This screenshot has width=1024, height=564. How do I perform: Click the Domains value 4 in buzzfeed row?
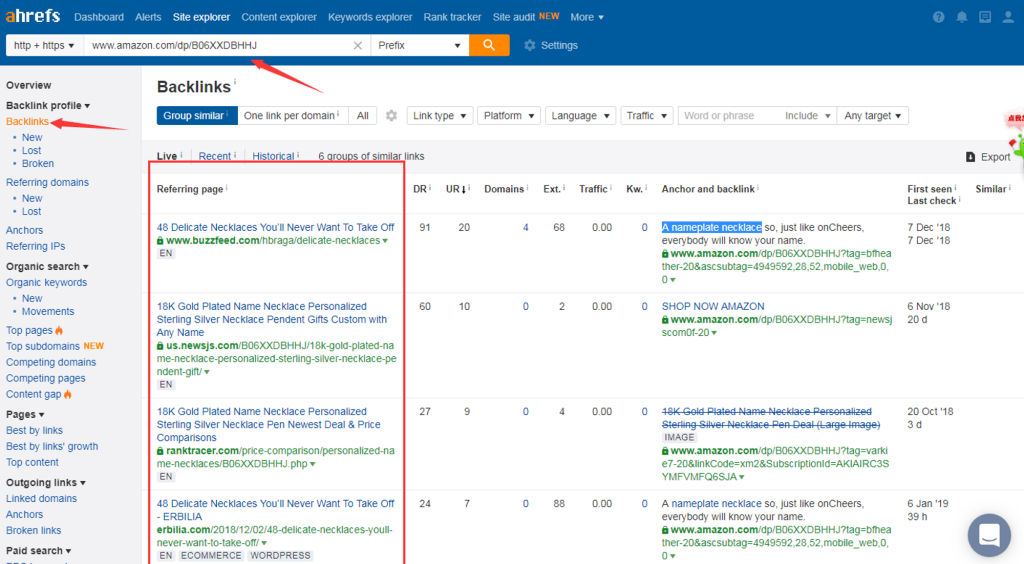(x=526, y=228)
